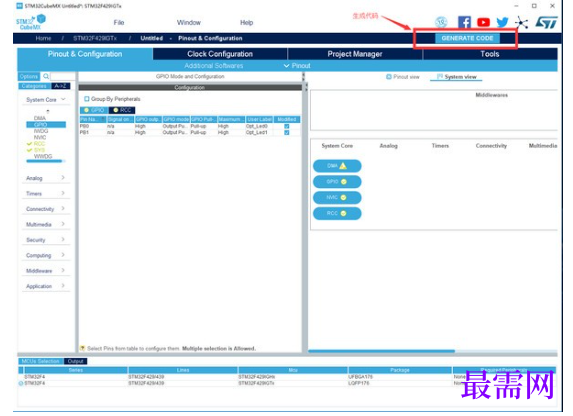The width and height of the screenshot is (573, 416).
Task: Click the ST logo icon
Action: (546, 23)
